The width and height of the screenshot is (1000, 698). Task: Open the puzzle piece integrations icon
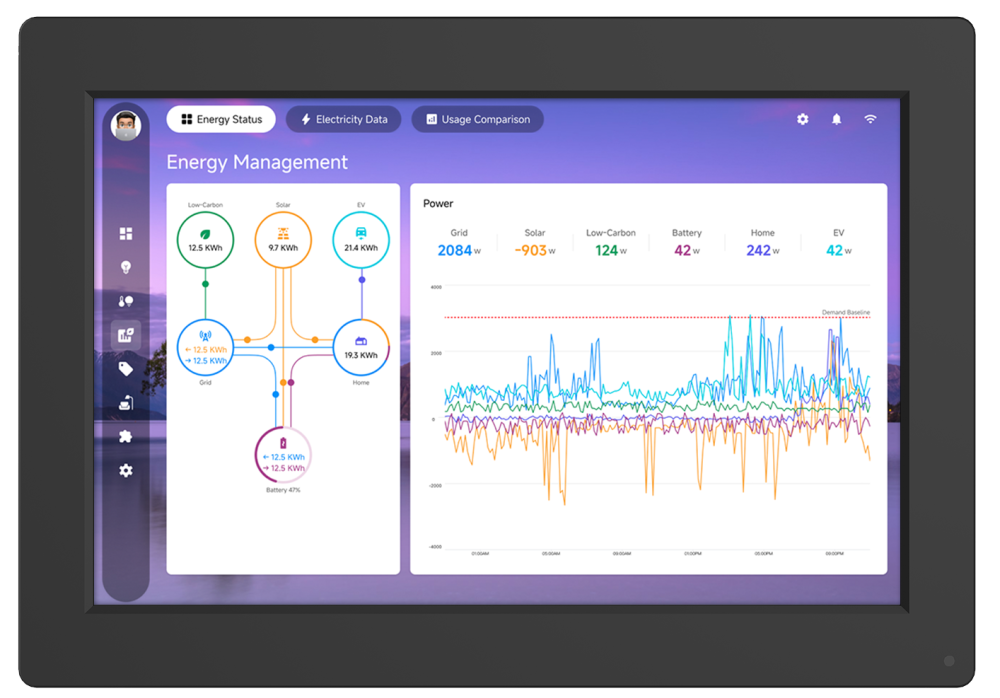coord(126,436)
